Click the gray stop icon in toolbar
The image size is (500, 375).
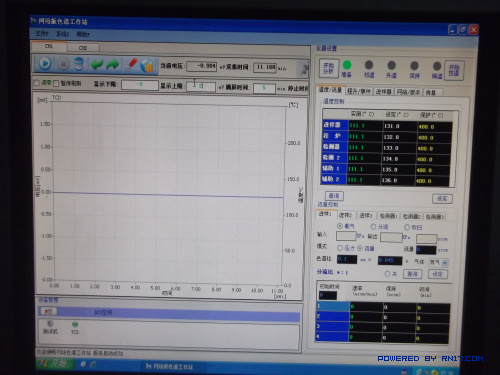tap(63, 64)
